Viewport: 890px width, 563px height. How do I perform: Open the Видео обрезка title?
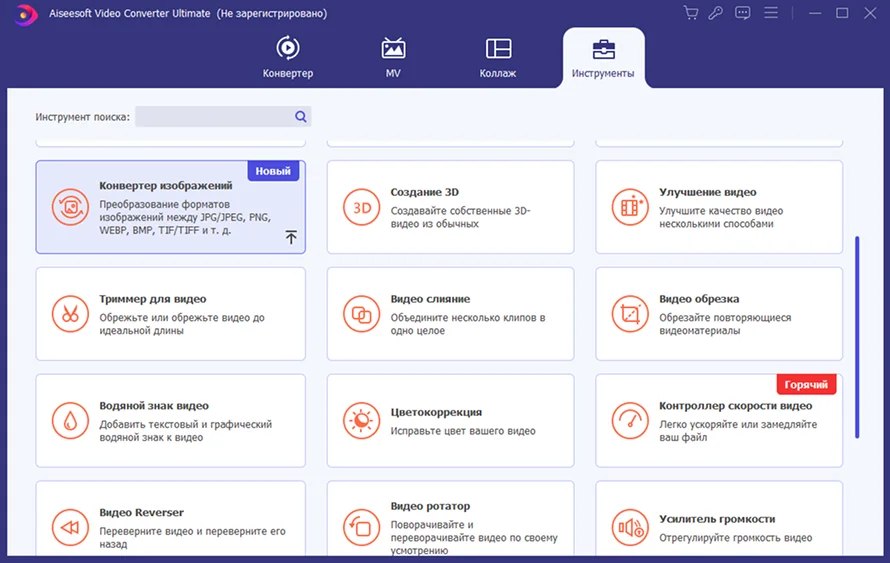click(699, 299)
